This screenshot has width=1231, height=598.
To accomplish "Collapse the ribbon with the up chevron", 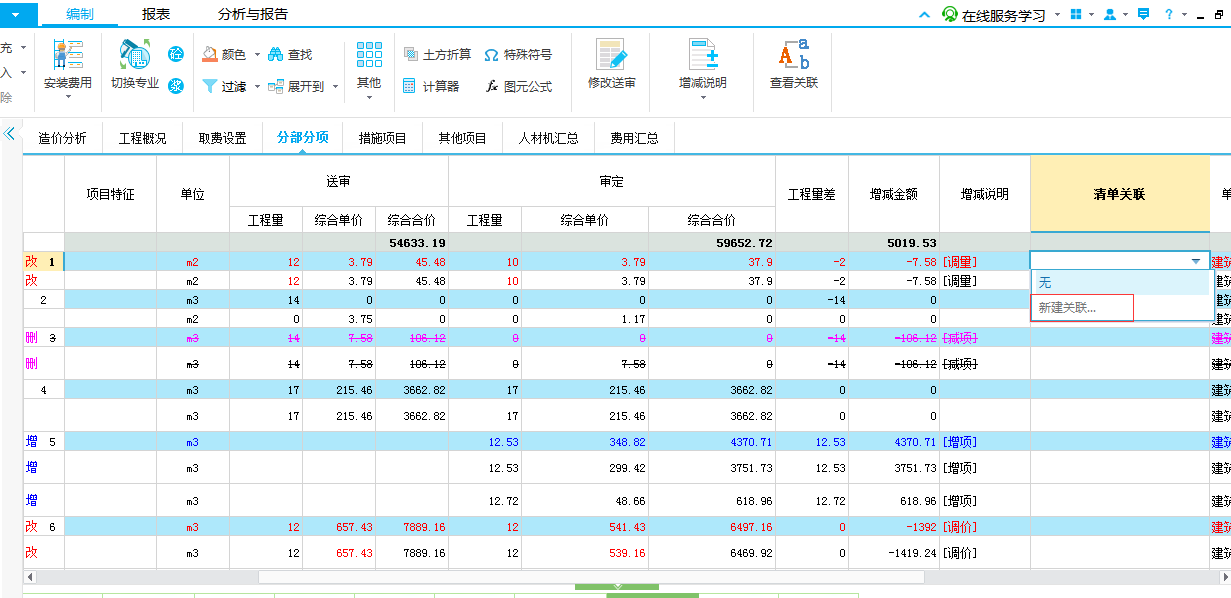I will pyautogui.click(x=924, y=15).
